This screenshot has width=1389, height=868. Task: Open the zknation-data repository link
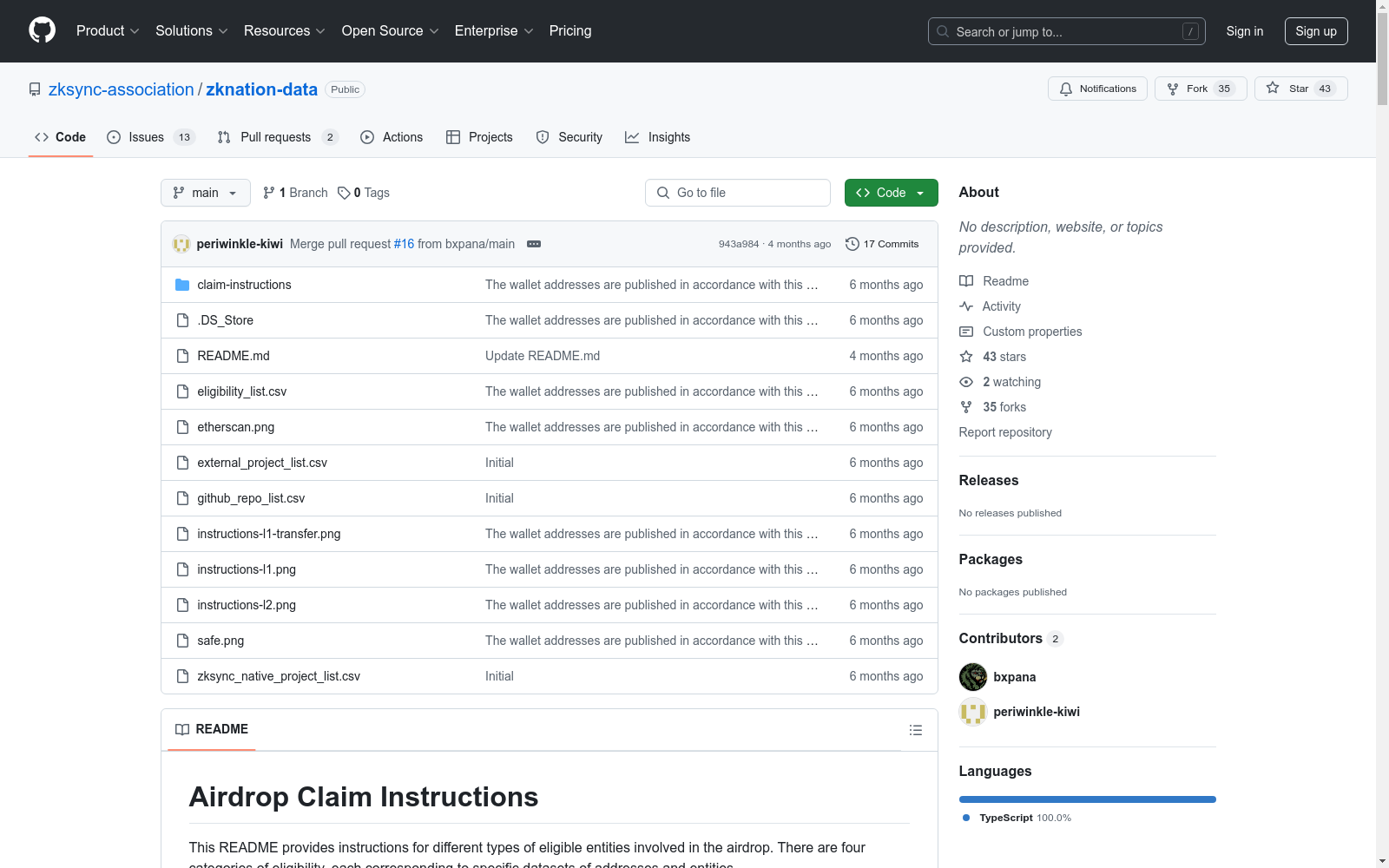pyautogui.click(x=261, y=89)
